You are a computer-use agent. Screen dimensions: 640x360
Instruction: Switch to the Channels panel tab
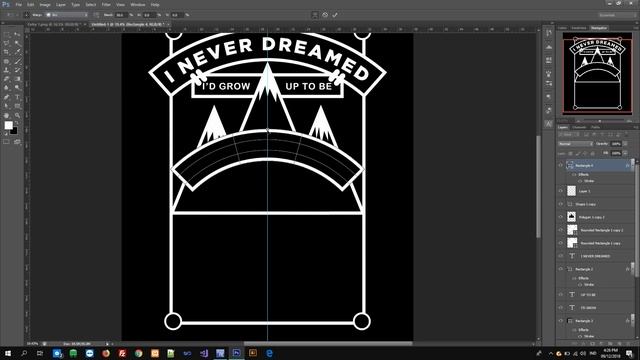pyautogui.click(x=579, y=127)
